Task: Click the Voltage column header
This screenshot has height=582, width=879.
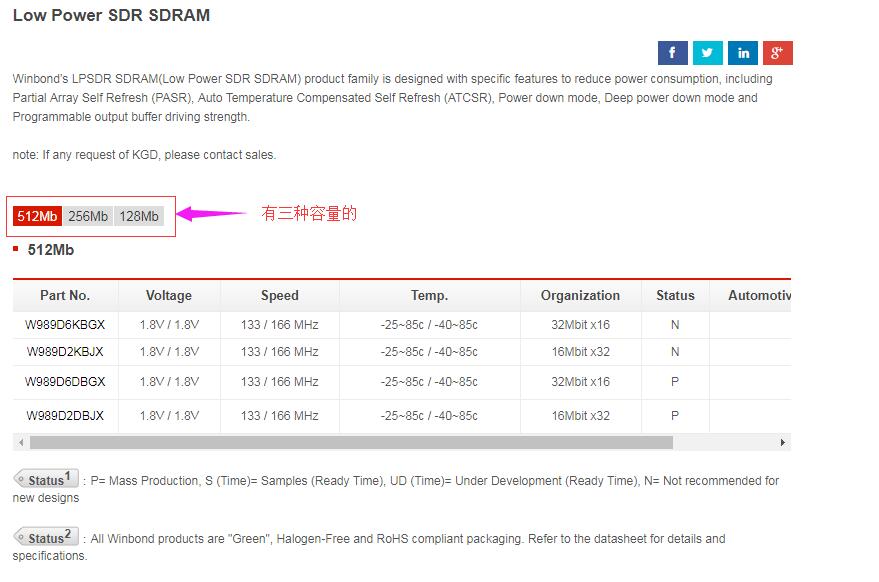Action: pos(169,295)
